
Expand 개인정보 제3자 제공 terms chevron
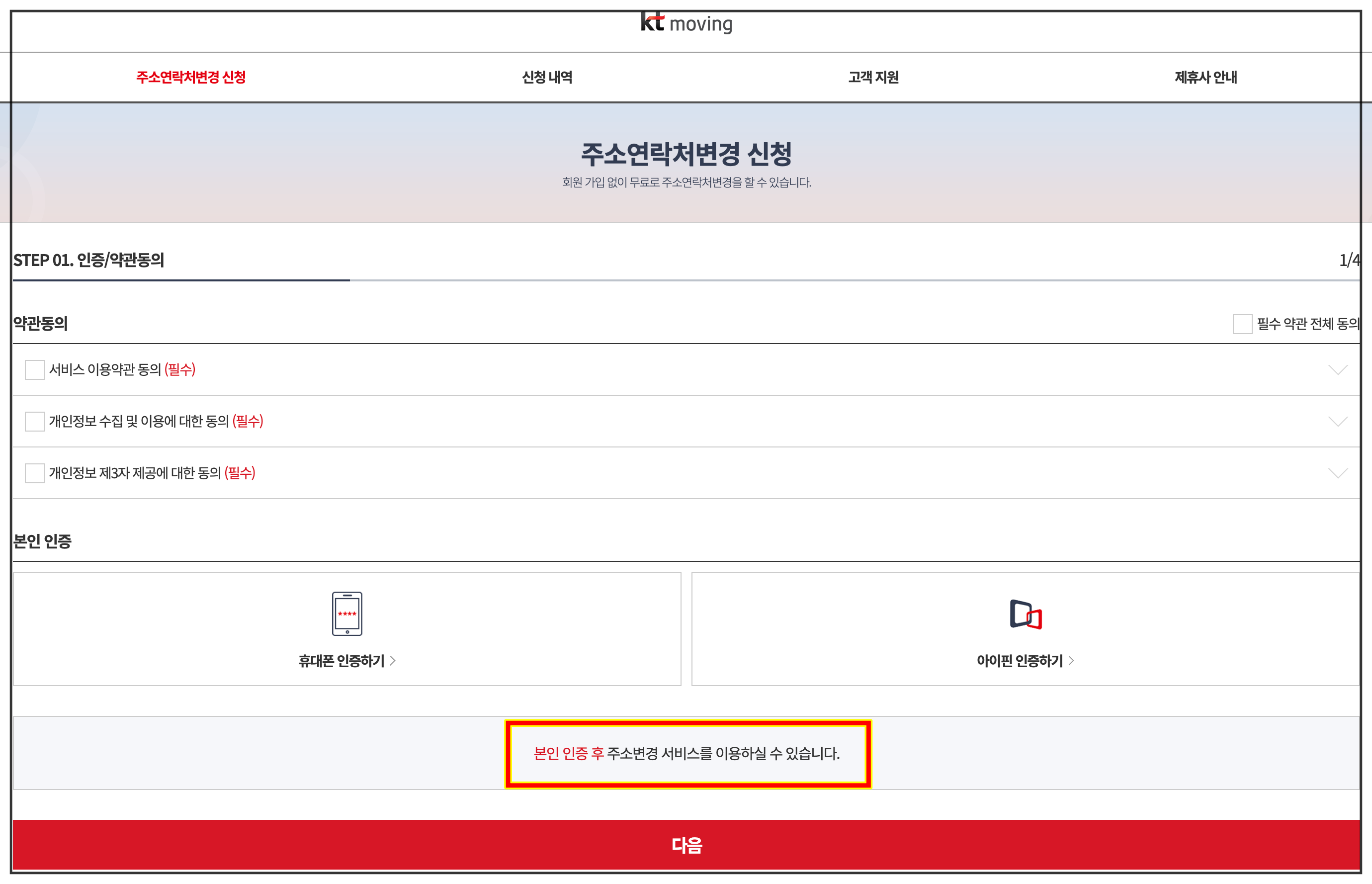pyautogui.click(x=1338, y=473)
